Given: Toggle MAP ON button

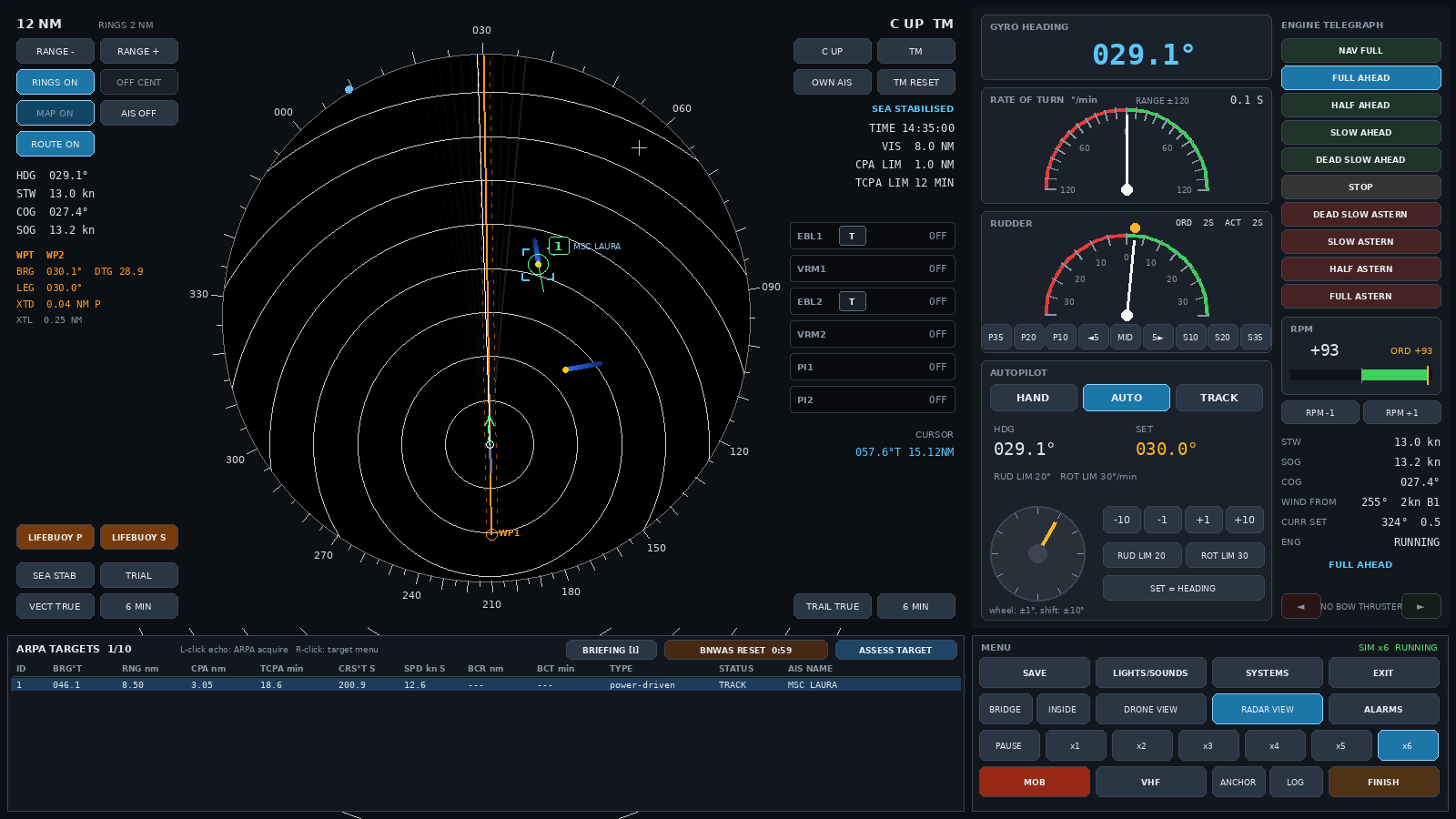Looking at the screenshot, I should 55,113.
